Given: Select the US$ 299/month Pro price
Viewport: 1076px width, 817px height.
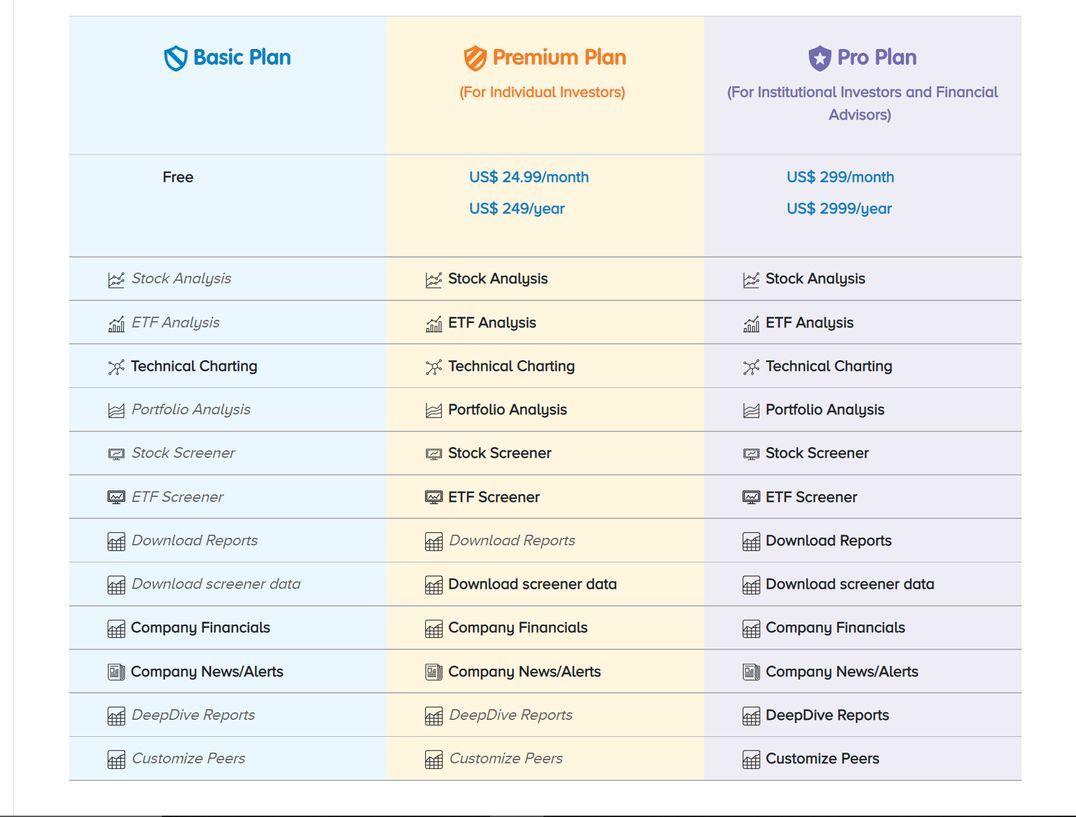Looking at the screenshot, I should click(840, 177).
